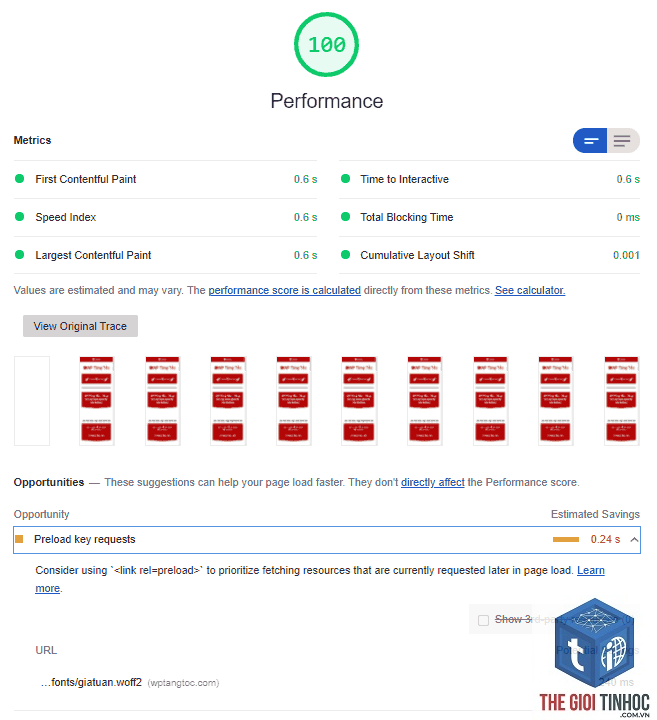Open 'performance score is calculated' link

(x=285, y=290)
